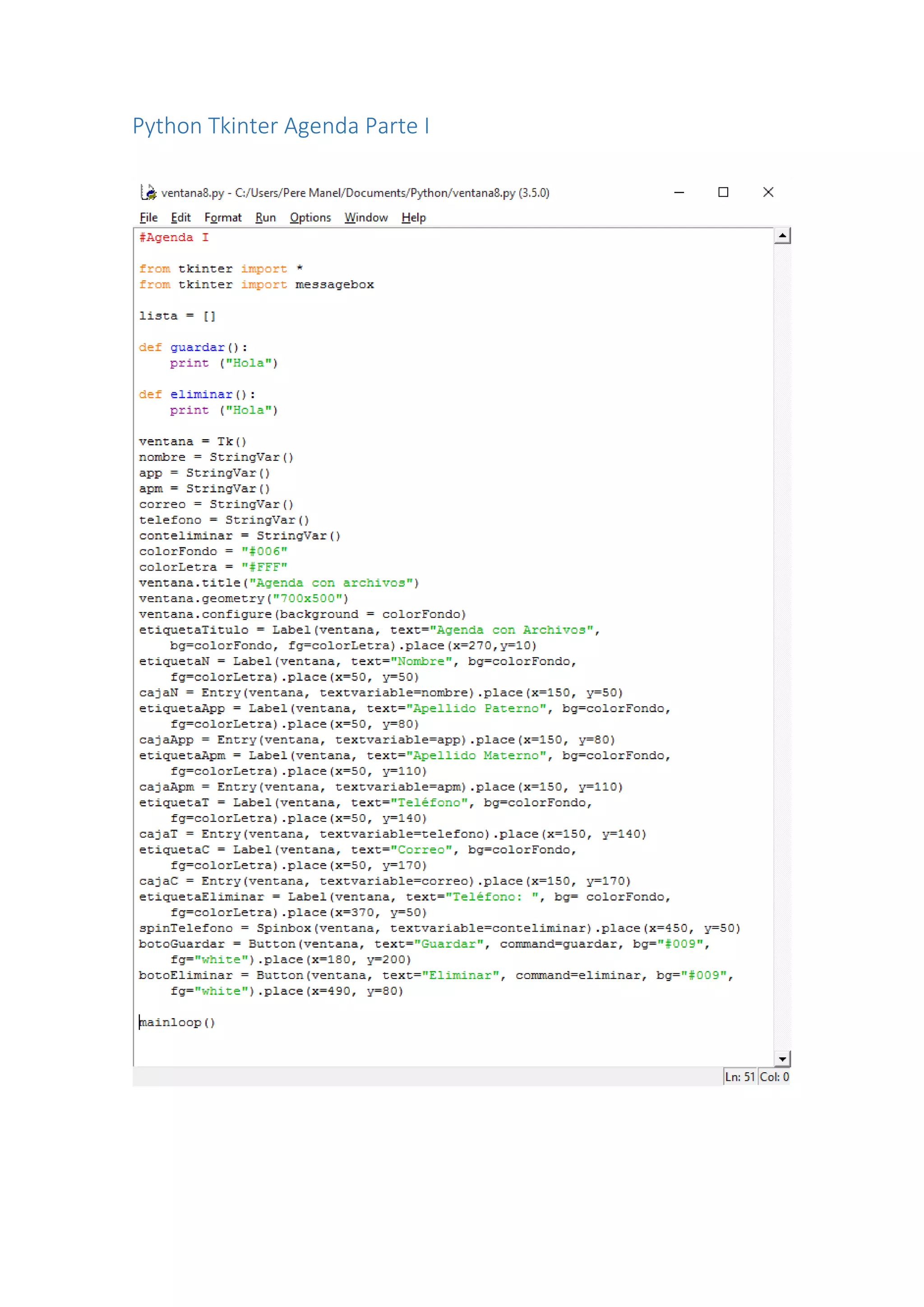Open the Options menu
Image resolution: width=924 pixels, height=1307 pixels.
tap(310, 218)
